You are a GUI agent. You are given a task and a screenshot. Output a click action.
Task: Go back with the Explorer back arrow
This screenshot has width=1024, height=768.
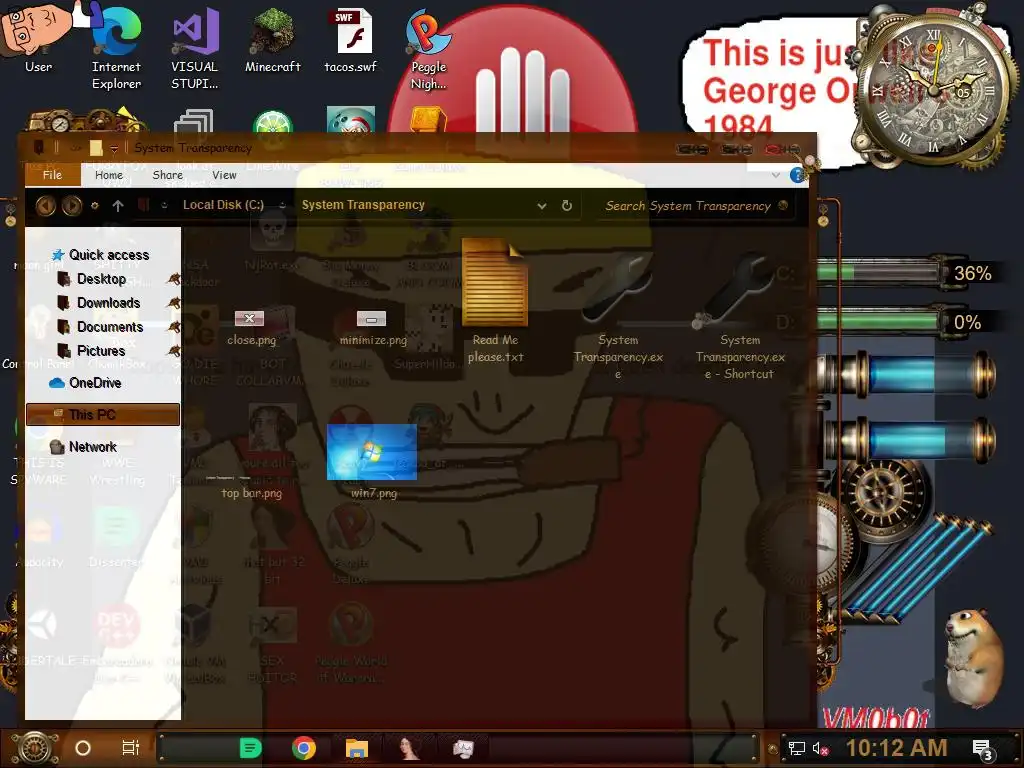point(46,206)
